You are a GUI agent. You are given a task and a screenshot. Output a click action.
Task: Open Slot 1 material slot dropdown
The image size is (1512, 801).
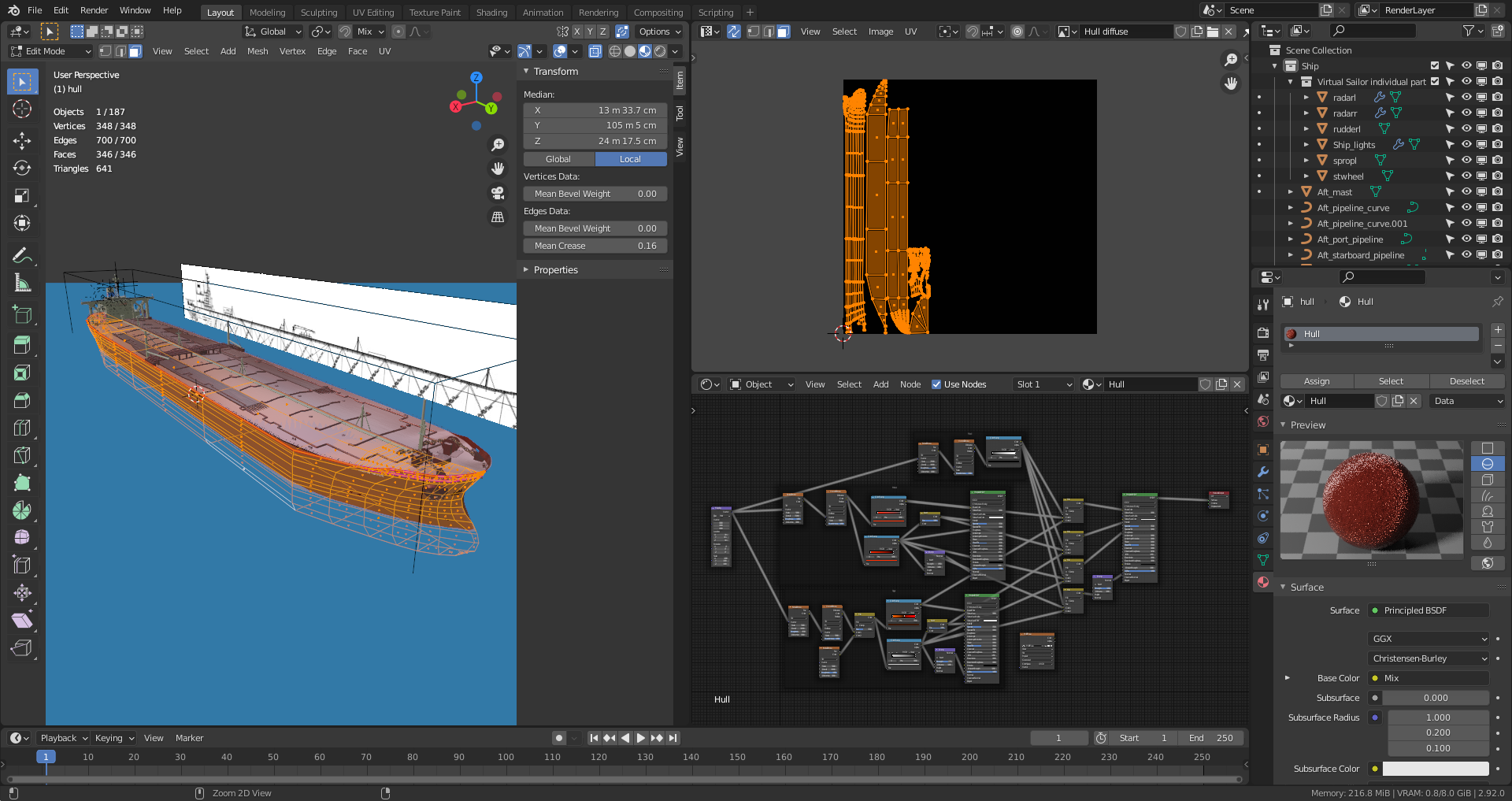pos(1043,384)
